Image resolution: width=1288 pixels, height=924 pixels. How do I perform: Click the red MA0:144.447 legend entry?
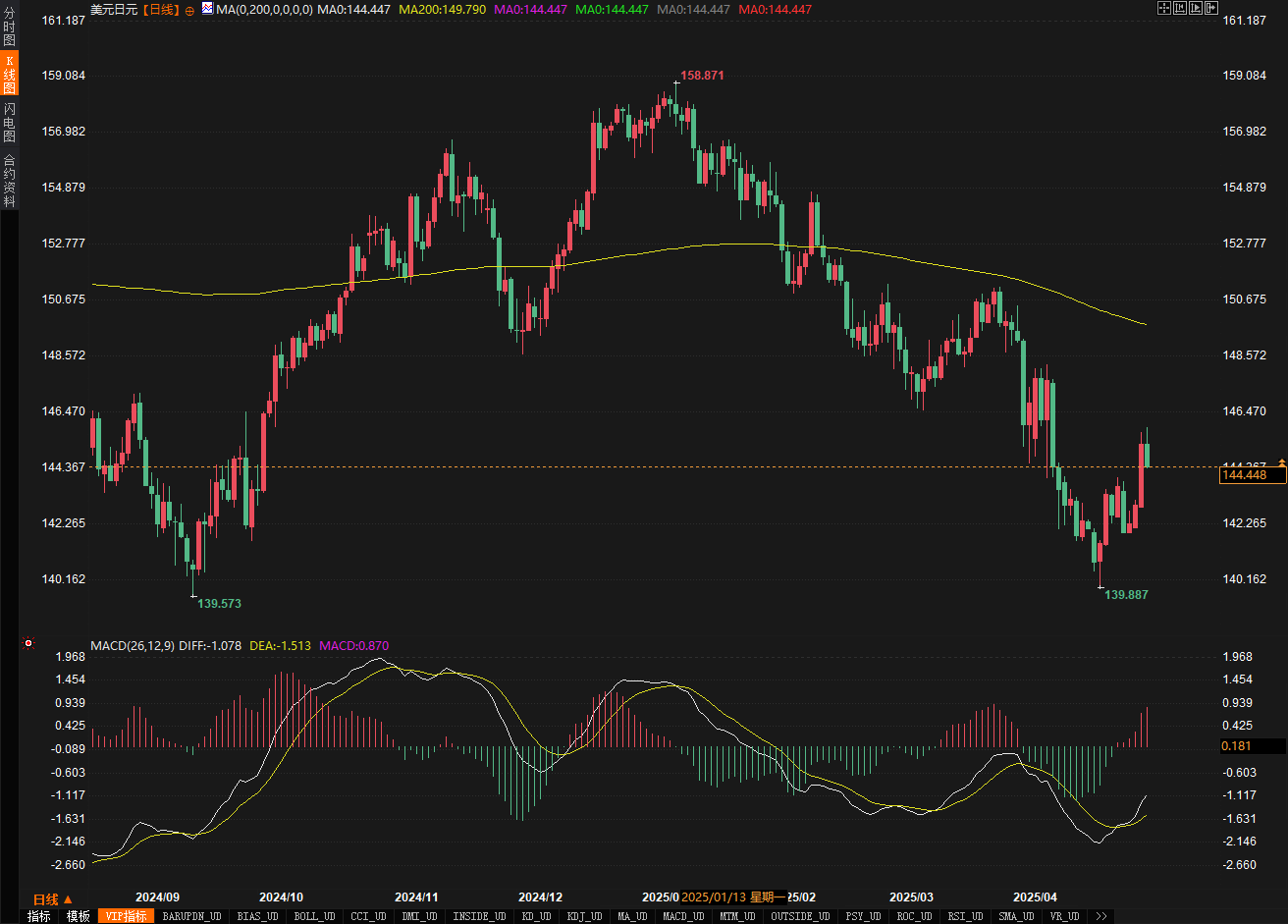[775, 10]
